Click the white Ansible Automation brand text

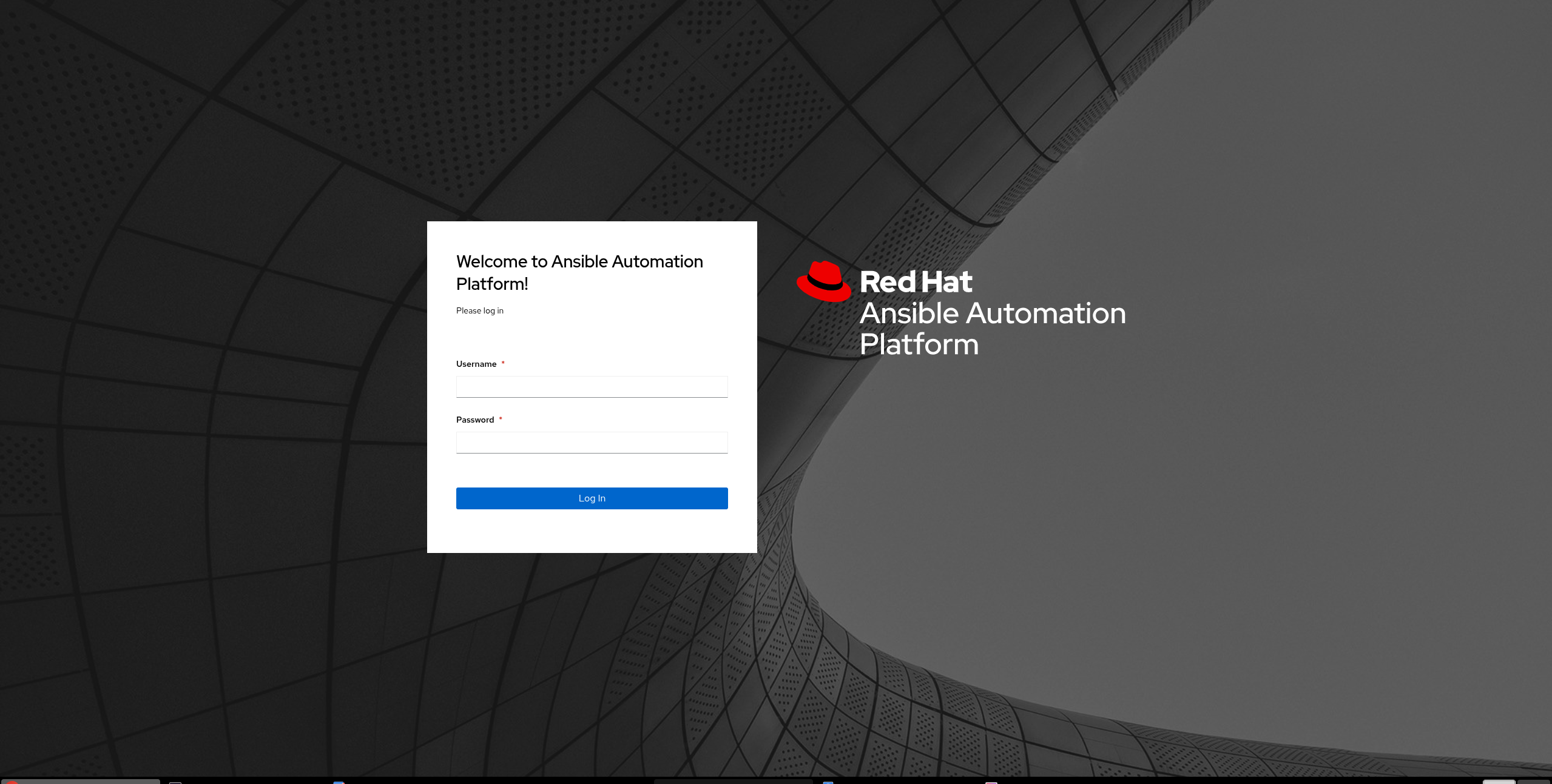tap(993, 313)
